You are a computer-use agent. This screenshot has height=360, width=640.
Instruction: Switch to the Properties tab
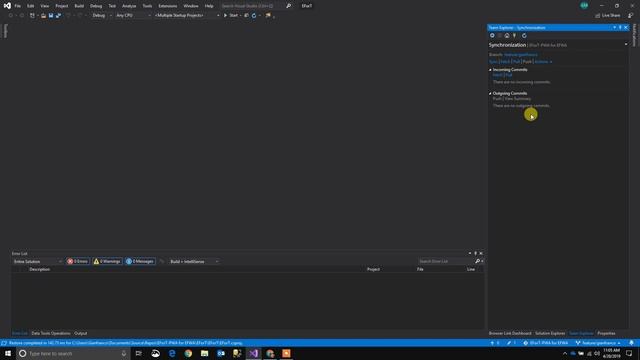[x=606, y=333]
